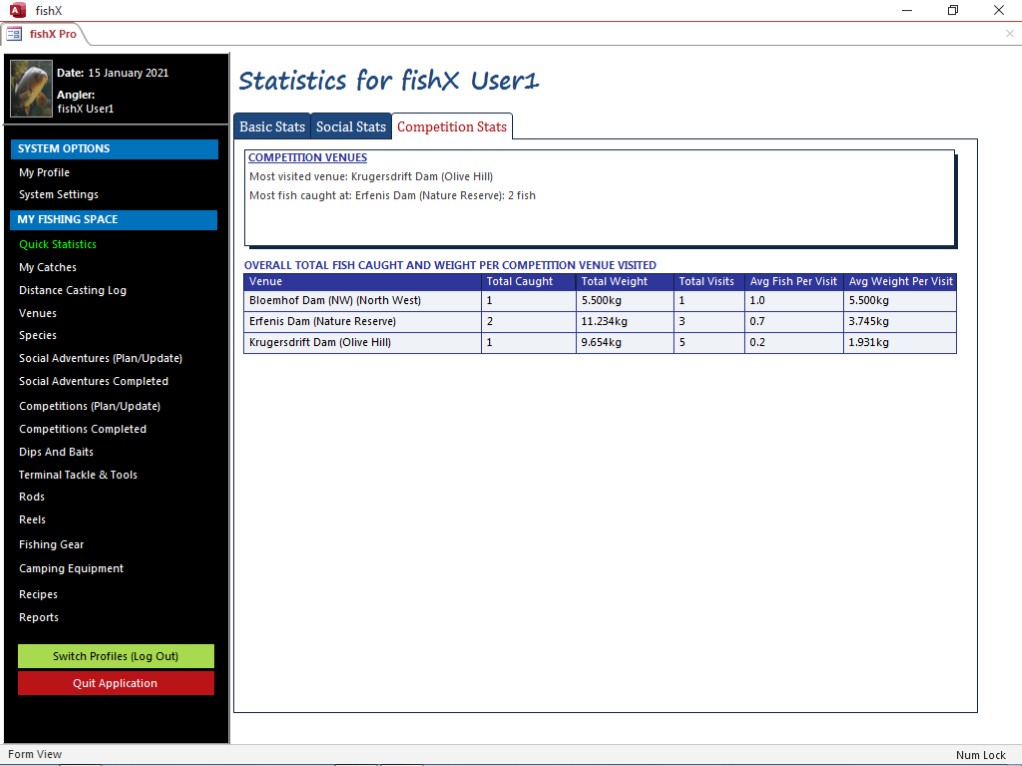This screenshot has width=1022, height=766.
Task: Open Dips And Baits section
Action: tap(56, 452)
